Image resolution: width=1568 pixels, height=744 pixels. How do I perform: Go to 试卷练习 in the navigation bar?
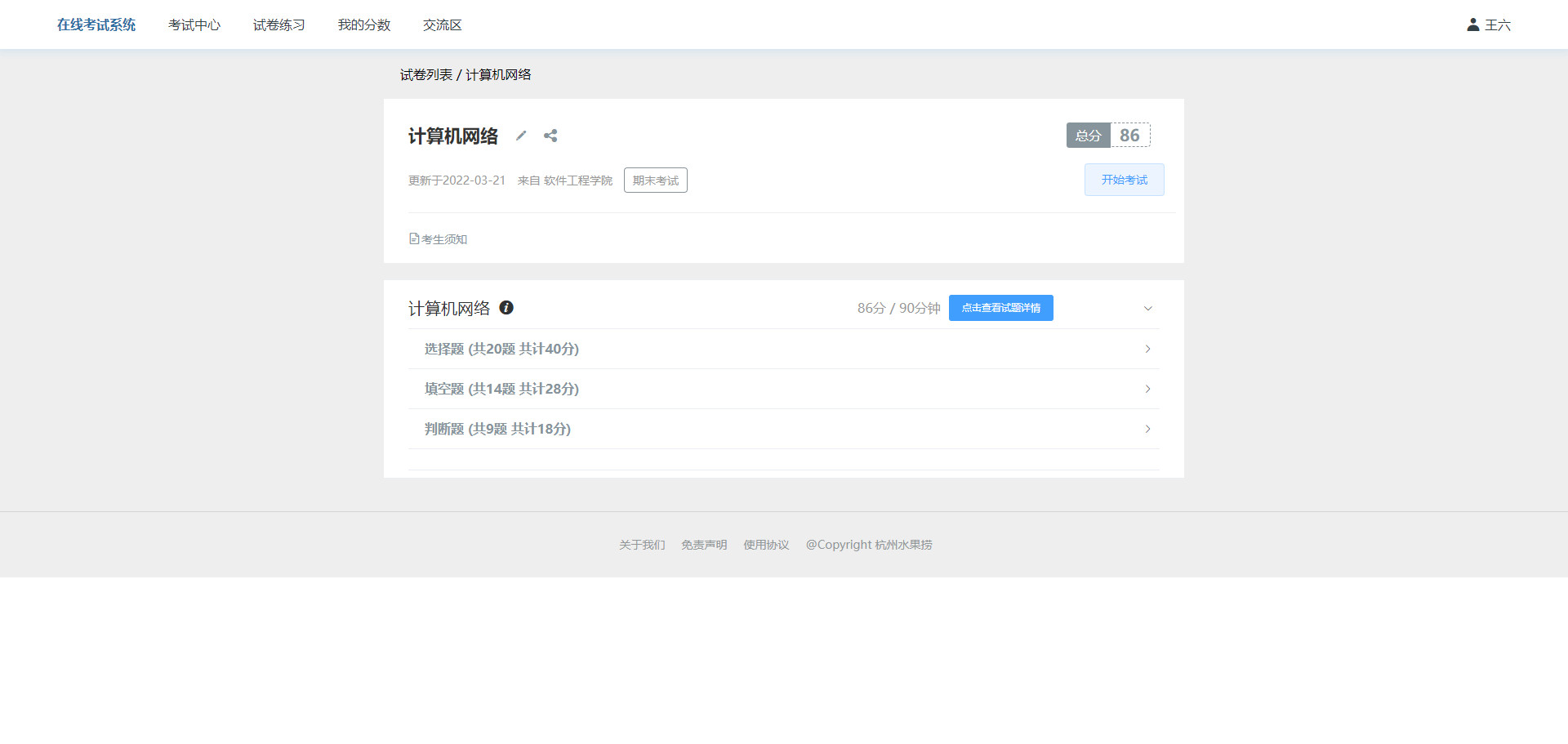tap(279, 25)
